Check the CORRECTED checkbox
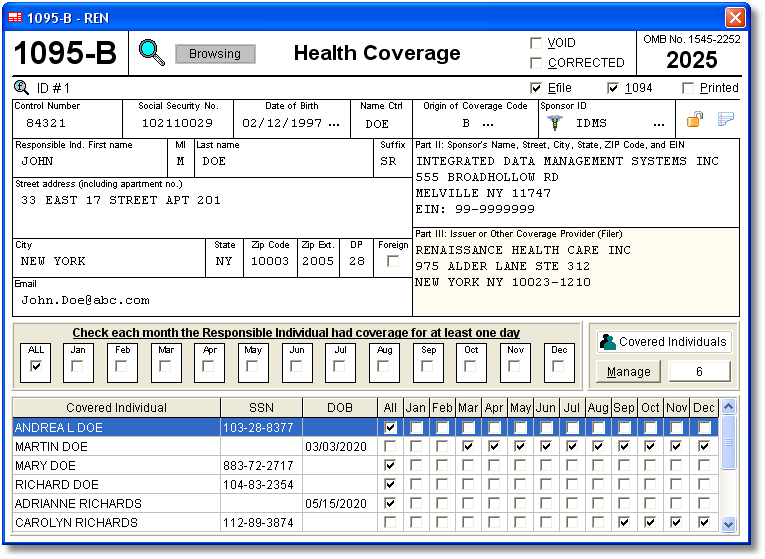The image size is (765, 559). [536, 63]
